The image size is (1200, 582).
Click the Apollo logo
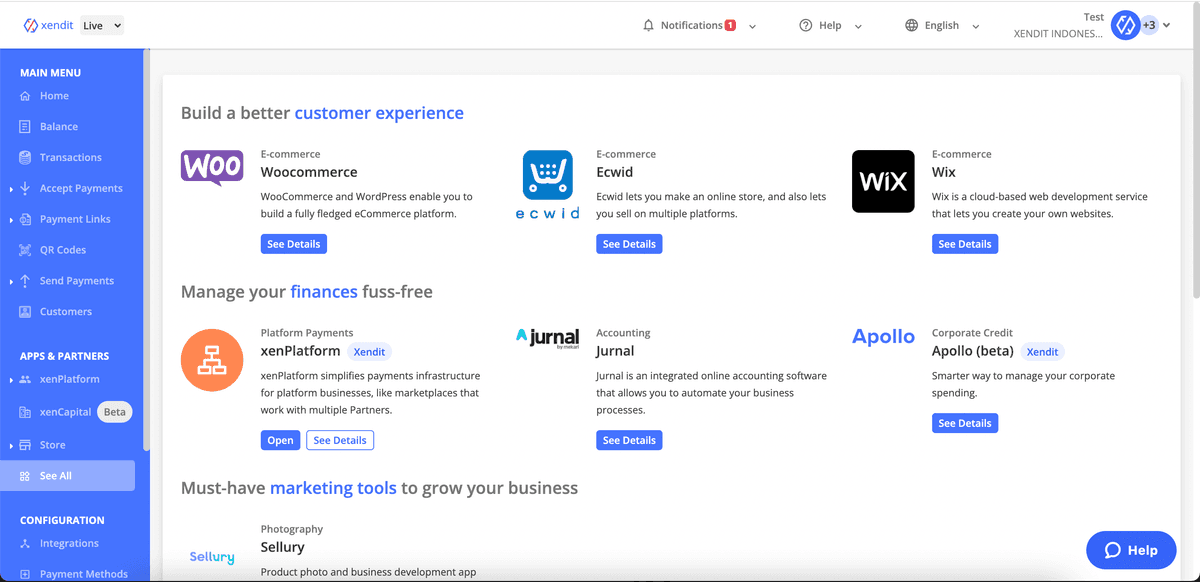coord(883,337)
